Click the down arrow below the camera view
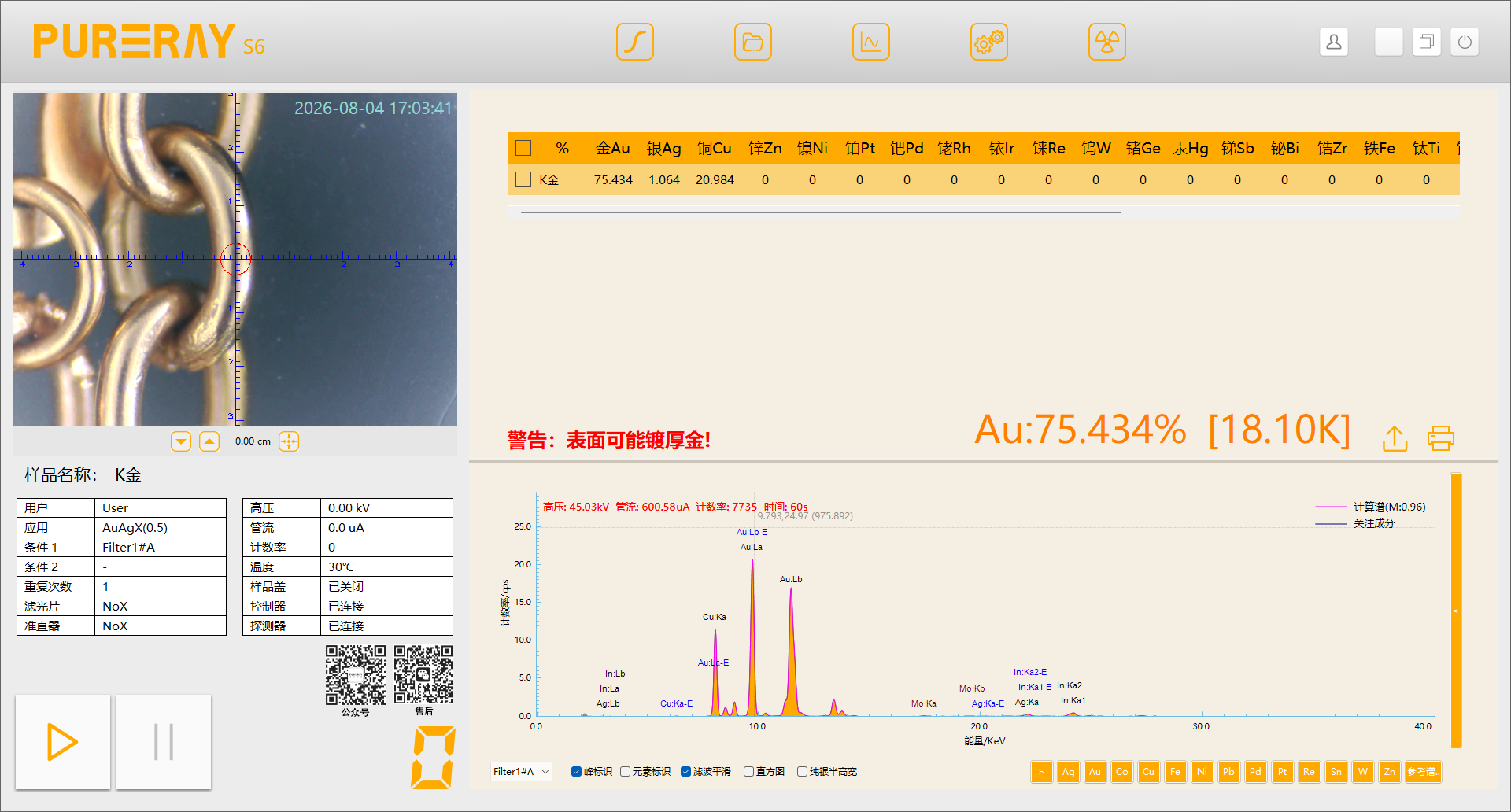This screenshot has width=1511, height=812. pyautogui.click(x=181, y=441)
